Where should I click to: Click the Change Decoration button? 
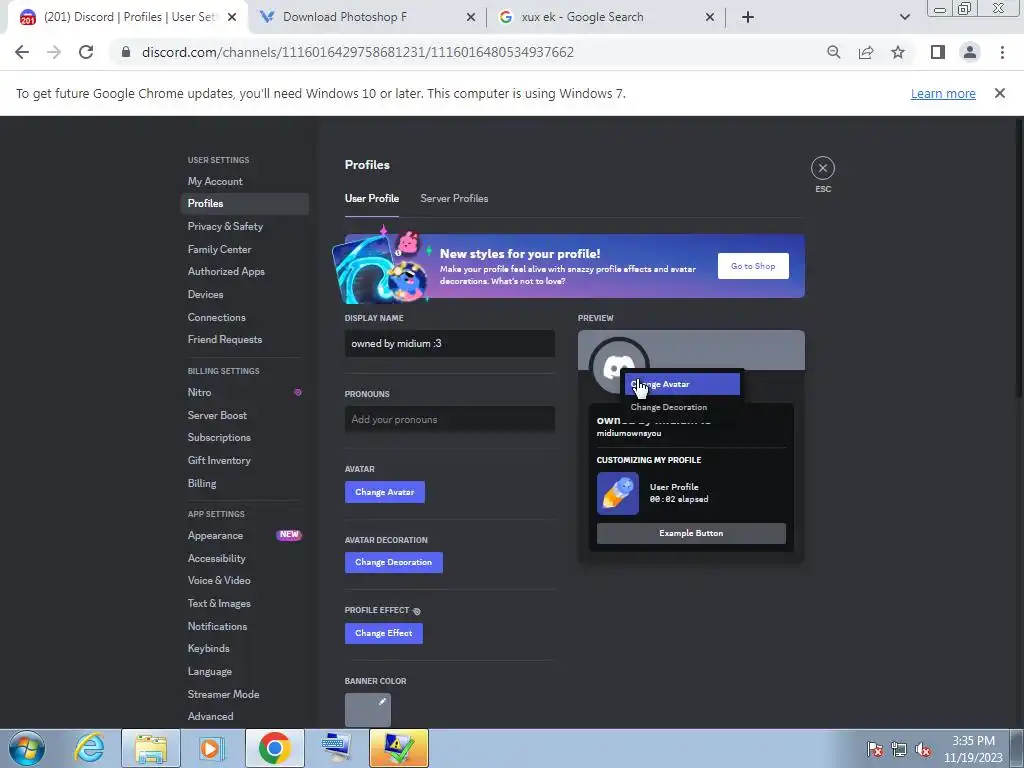point(394,562)
